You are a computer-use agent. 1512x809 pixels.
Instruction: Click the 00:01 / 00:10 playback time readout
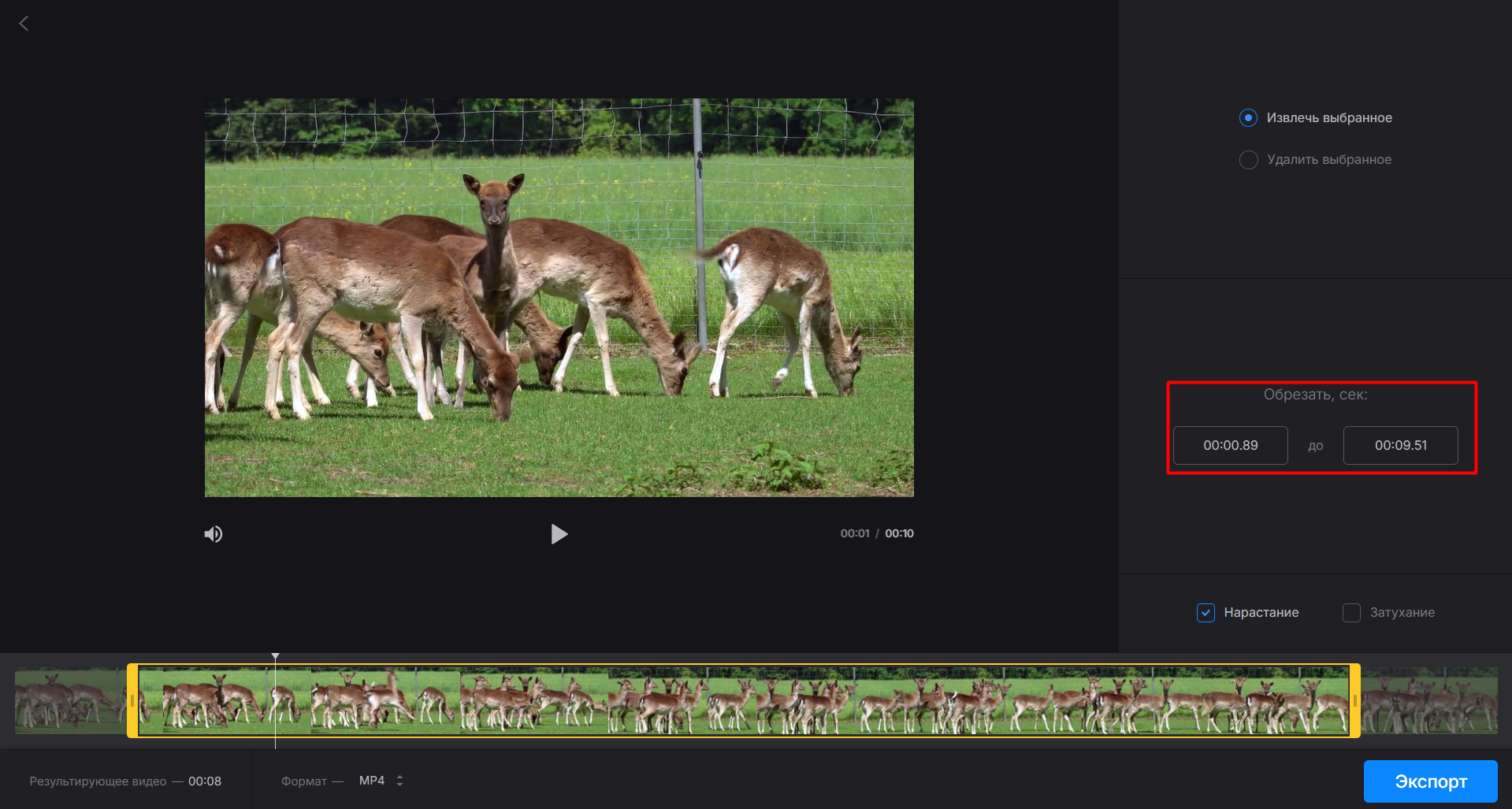point(876,533)
